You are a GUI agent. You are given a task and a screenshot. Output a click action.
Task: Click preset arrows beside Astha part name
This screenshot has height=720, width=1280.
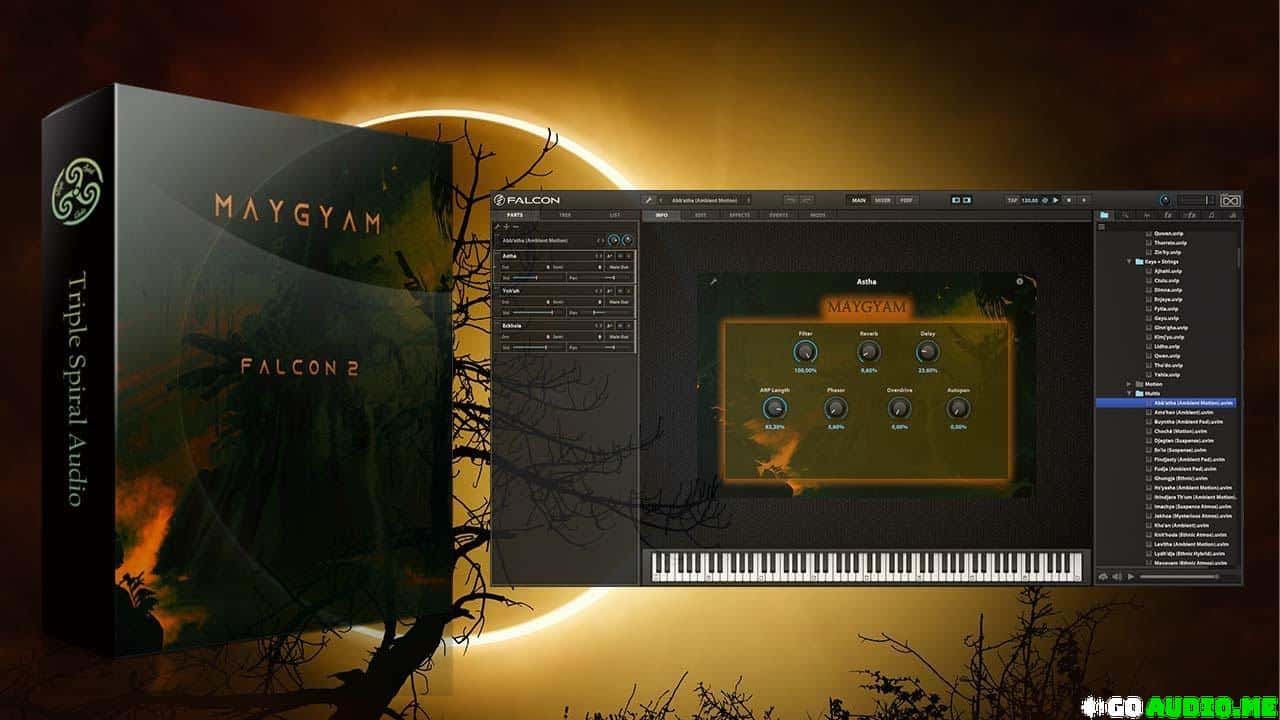coord(599,256)
